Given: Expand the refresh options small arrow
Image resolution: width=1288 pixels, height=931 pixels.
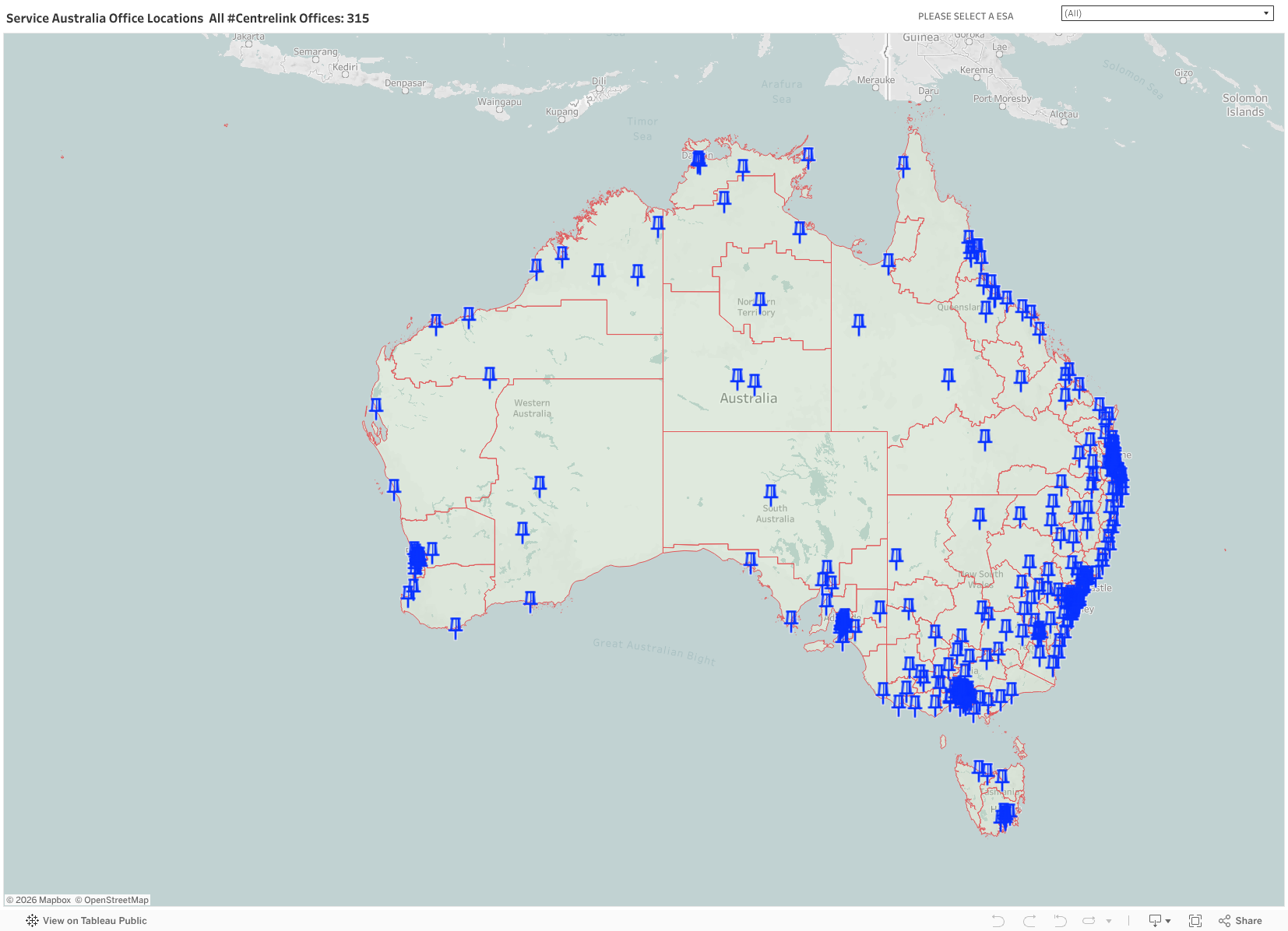Looking at the screenshot, I should [x=1109, y=922].
